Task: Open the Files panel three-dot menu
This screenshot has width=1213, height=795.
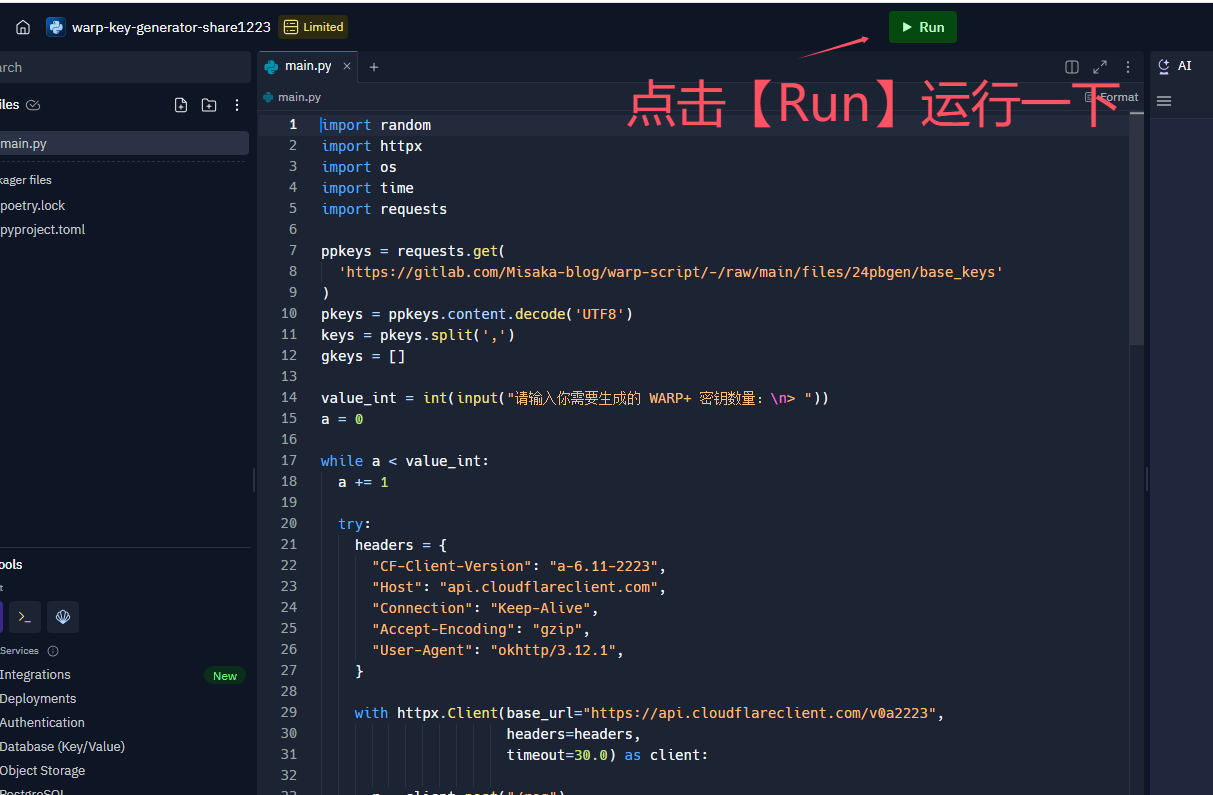Action: tap(237, 105)
